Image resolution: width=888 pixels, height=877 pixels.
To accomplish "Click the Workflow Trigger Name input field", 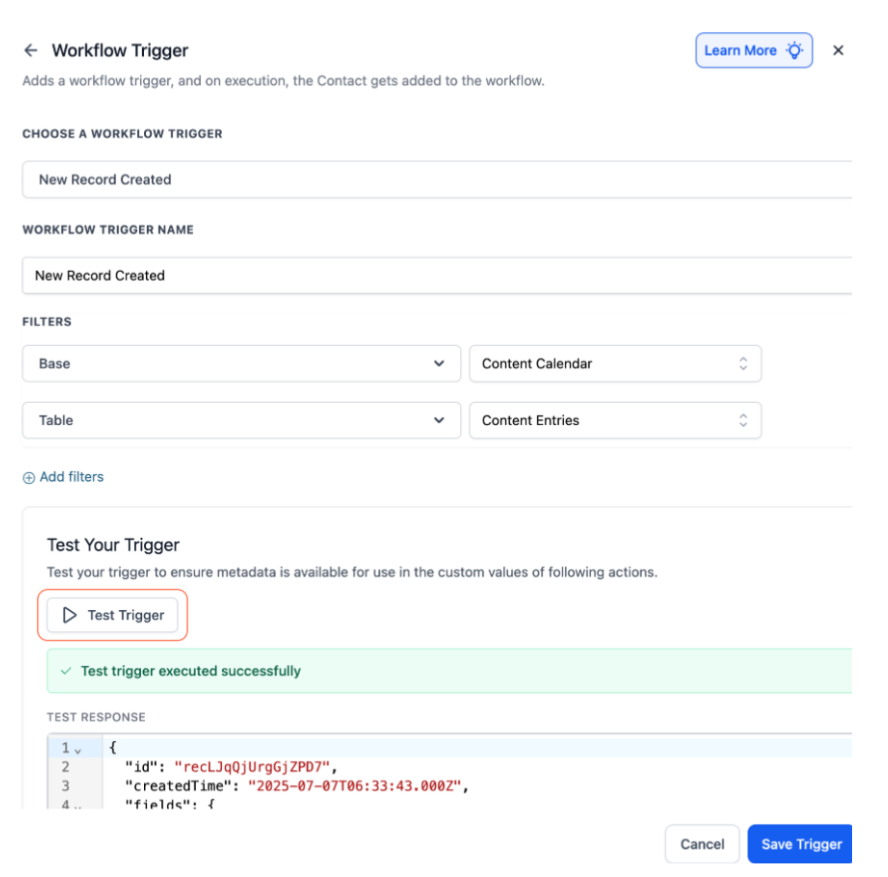I will 437,276.
